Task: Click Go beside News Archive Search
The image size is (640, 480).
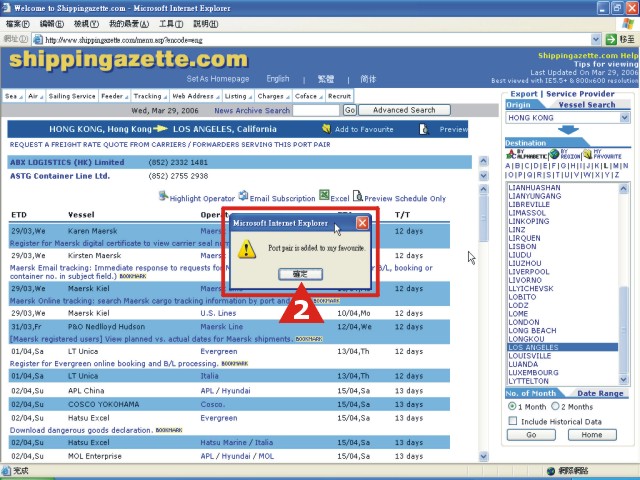Action: pos(350,110)
